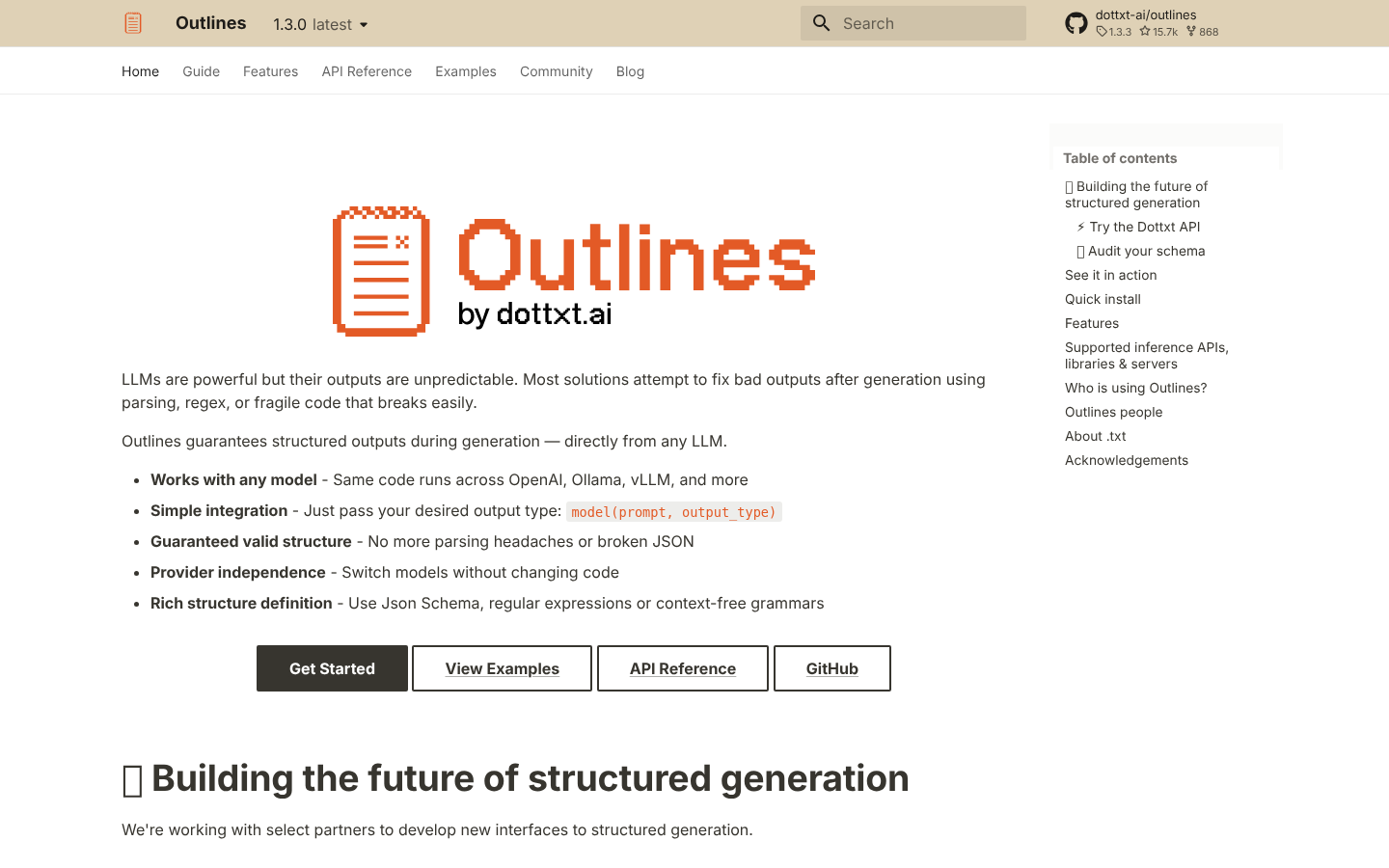The height and width of the screenshot is (868, 1389).
Task: Click the large Outlines by dottxt.ai banner
Action: [574, 271]
